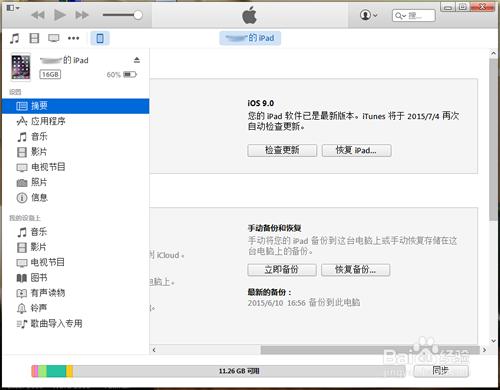500x390 pixels.
Task: Click the more options ellipsis icon
Action: [x=73, y=38]
